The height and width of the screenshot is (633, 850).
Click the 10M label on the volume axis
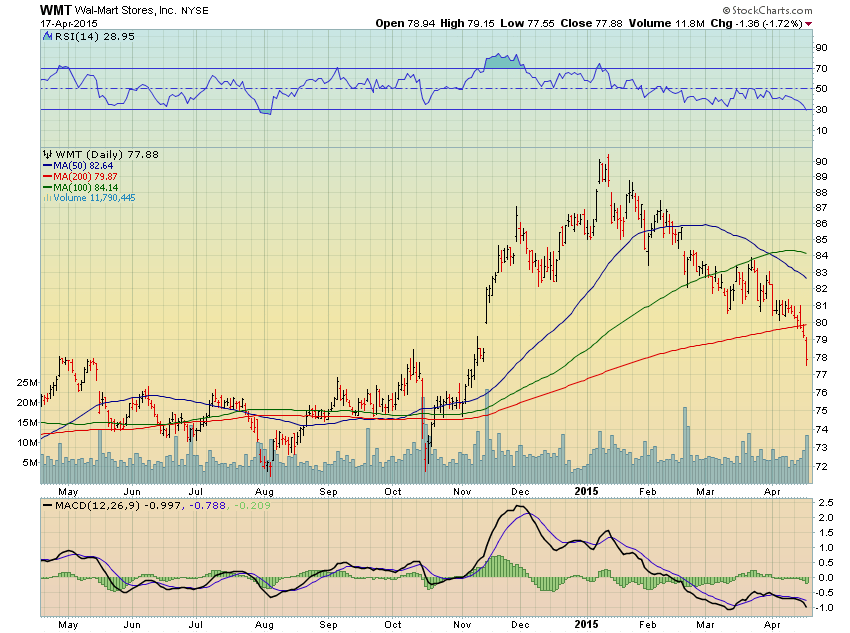click(x=27, y=443)
